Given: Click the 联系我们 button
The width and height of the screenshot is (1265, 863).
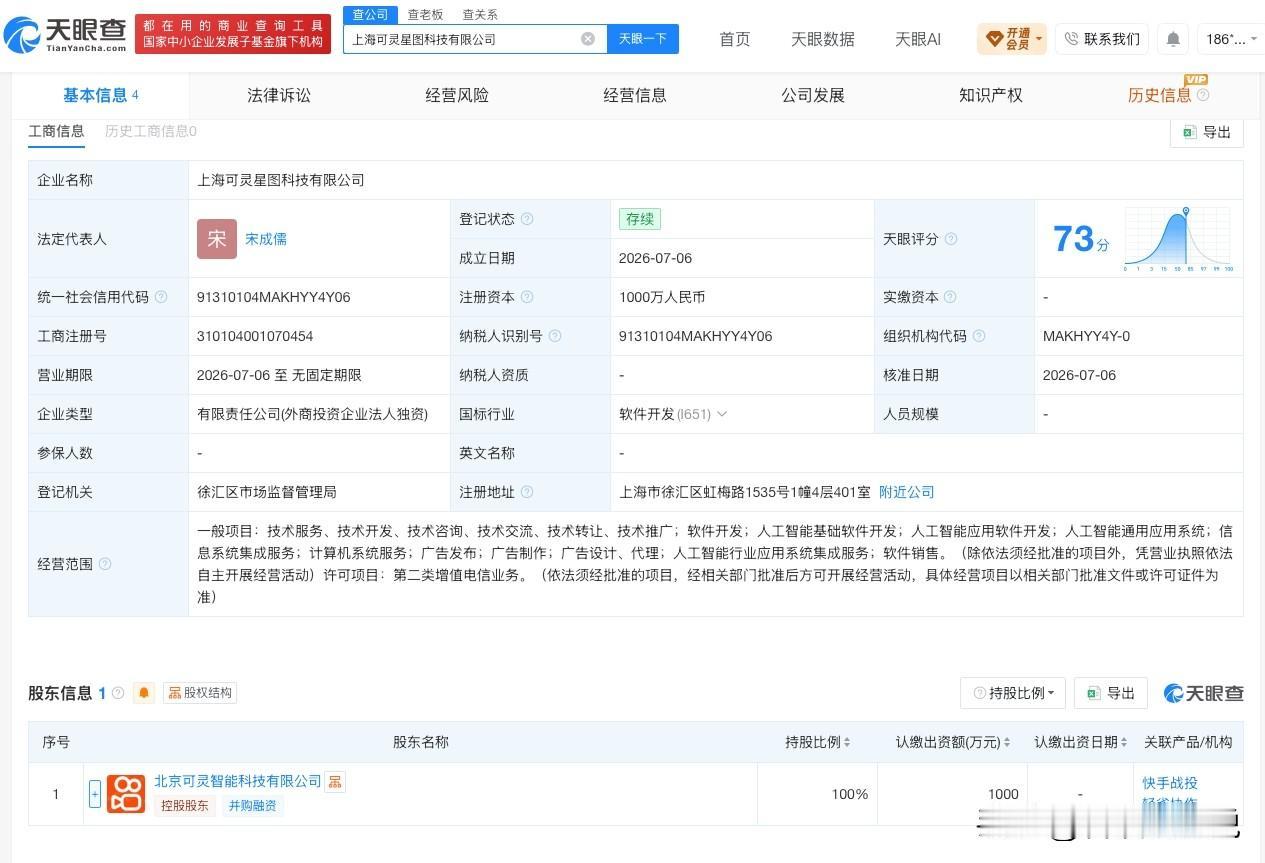Looking at the screenshot, I should coord(1102,39).
